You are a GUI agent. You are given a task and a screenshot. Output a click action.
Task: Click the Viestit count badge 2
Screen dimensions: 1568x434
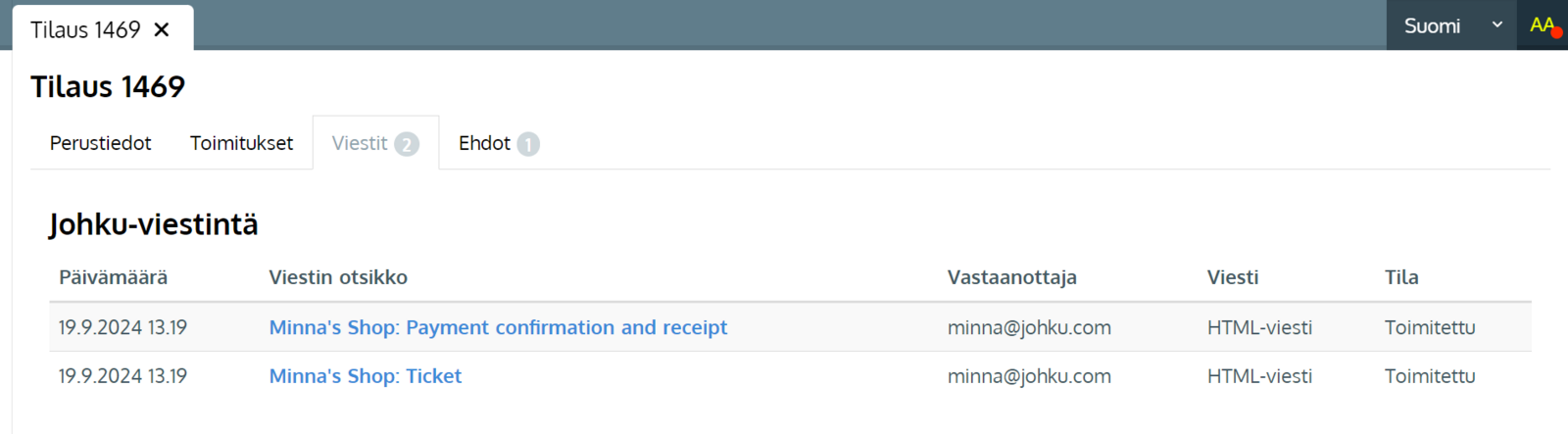pyautogui.click(x=407, y=144)
